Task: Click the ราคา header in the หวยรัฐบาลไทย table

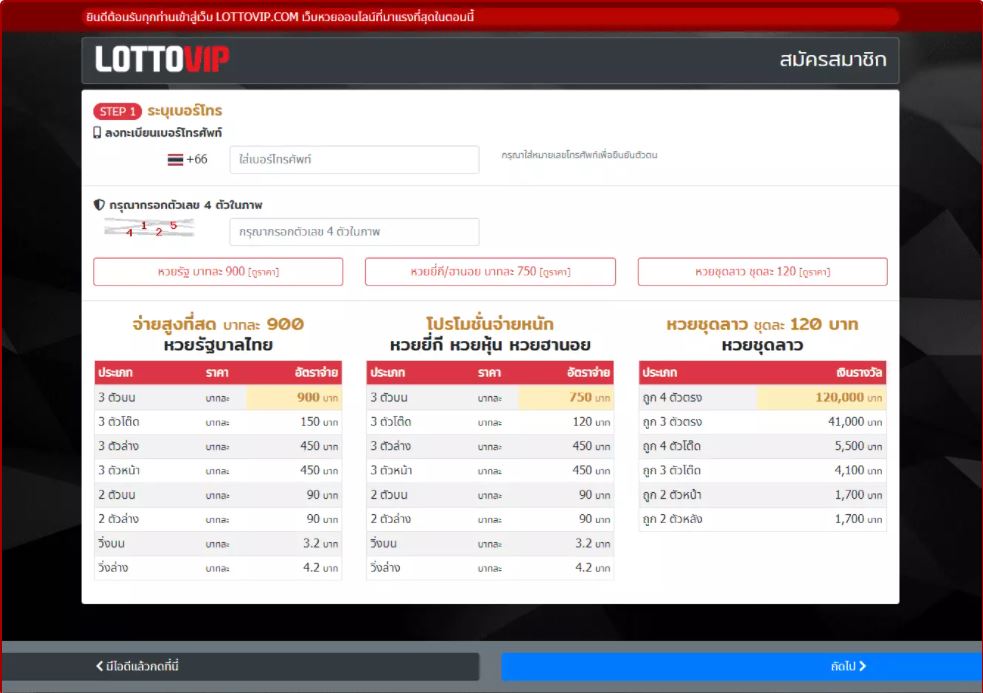Action: (217, 373)
